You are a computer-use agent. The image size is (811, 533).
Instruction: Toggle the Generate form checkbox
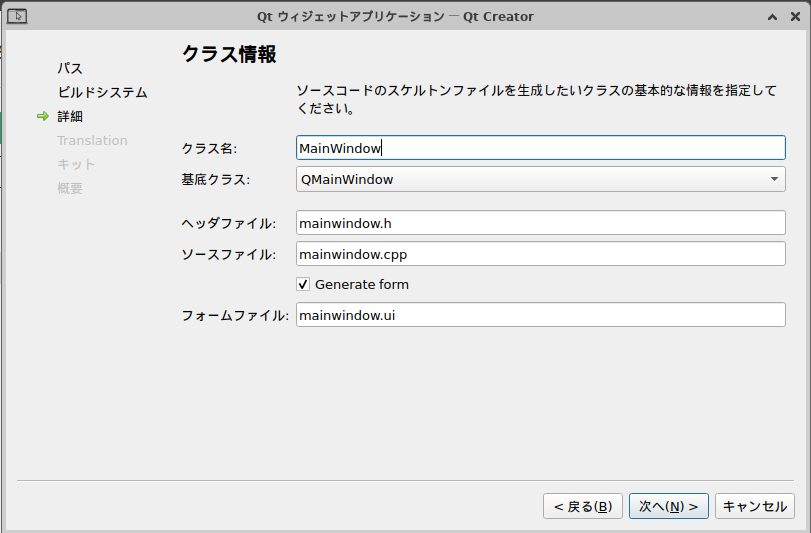303,284
